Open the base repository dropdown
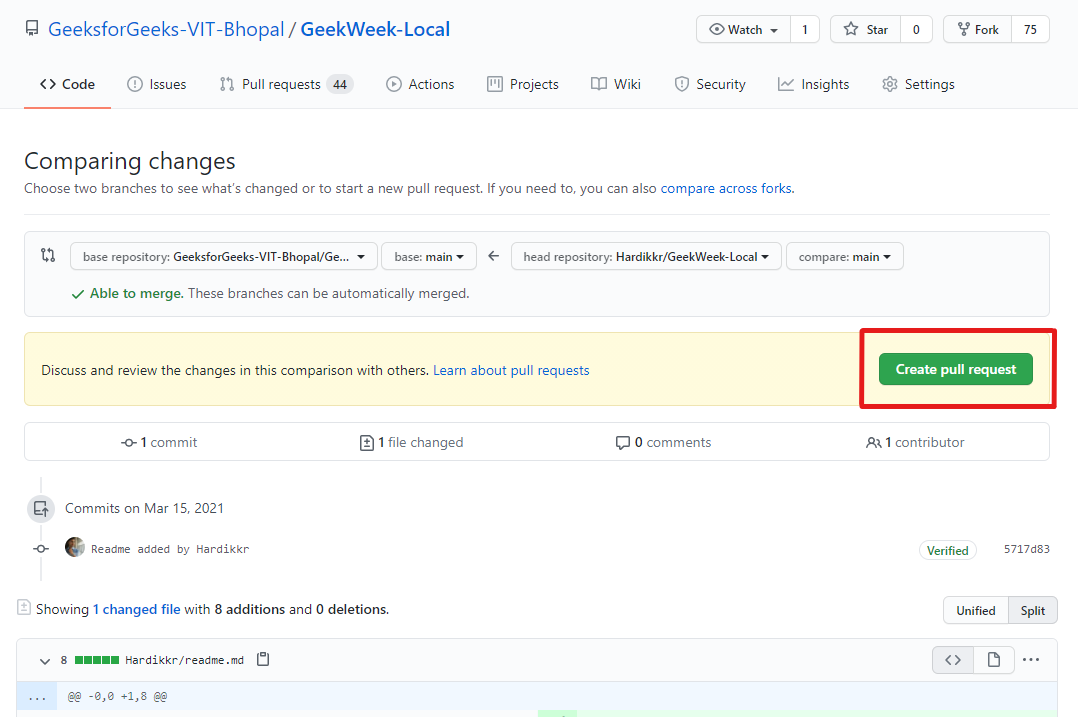The image size is (1078, 717). (x=224, y=256)
